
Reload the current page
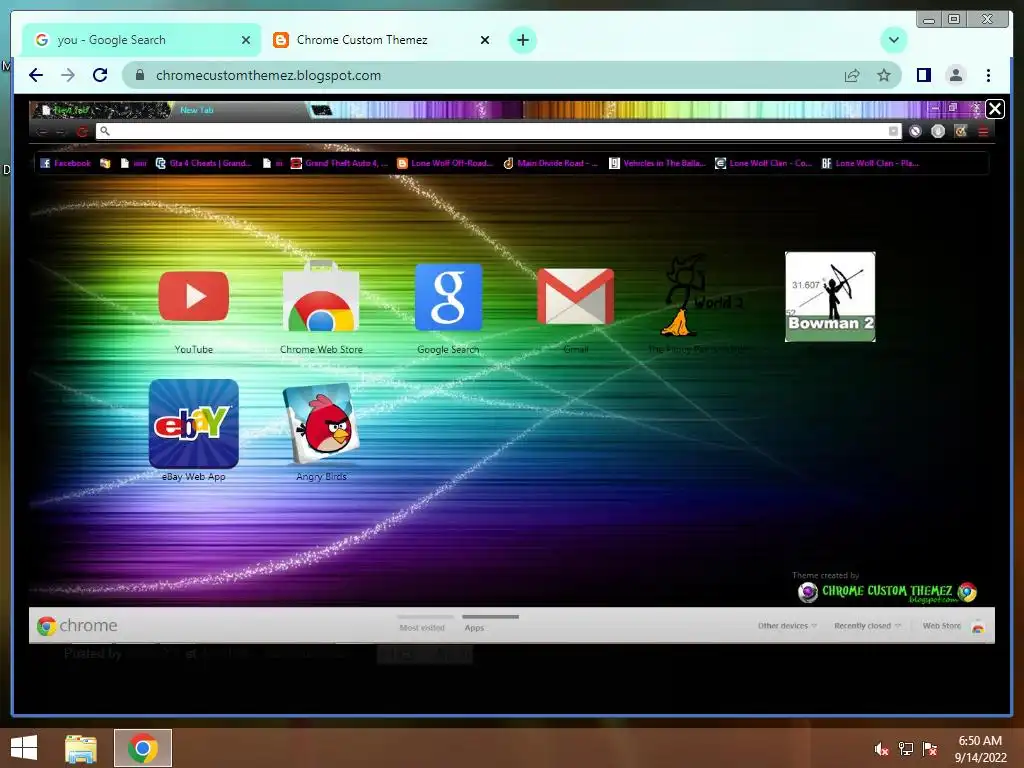coord(100,75)
